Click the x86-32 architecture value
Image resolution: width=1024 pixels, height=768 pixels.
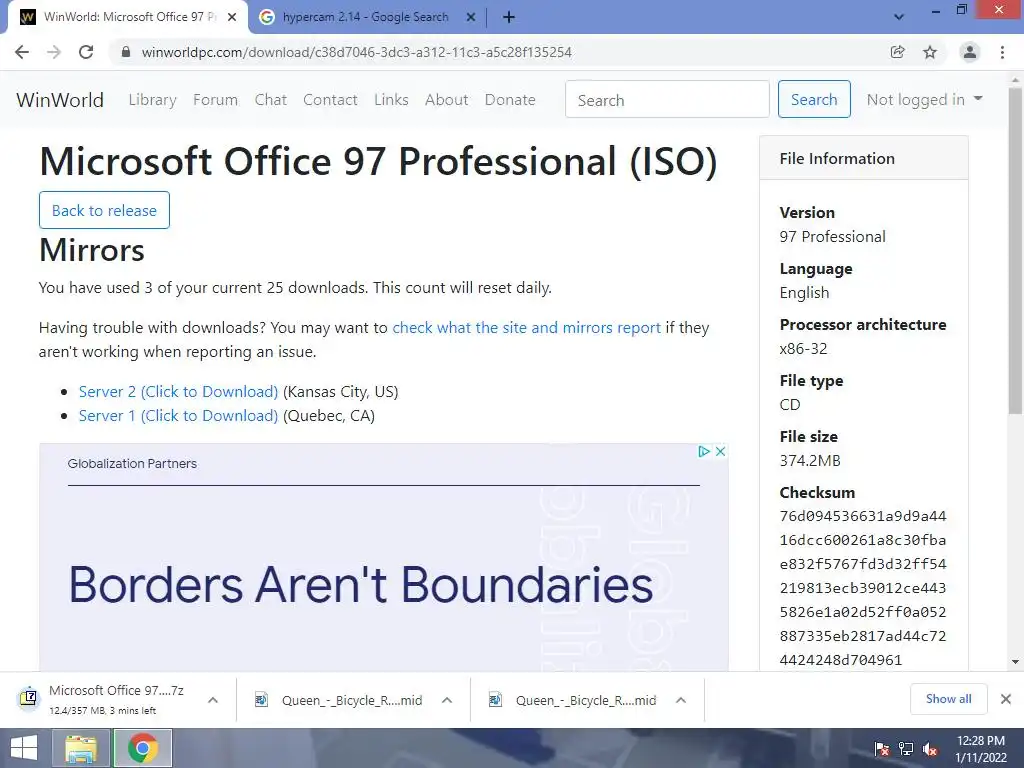[x=803, y=349]
